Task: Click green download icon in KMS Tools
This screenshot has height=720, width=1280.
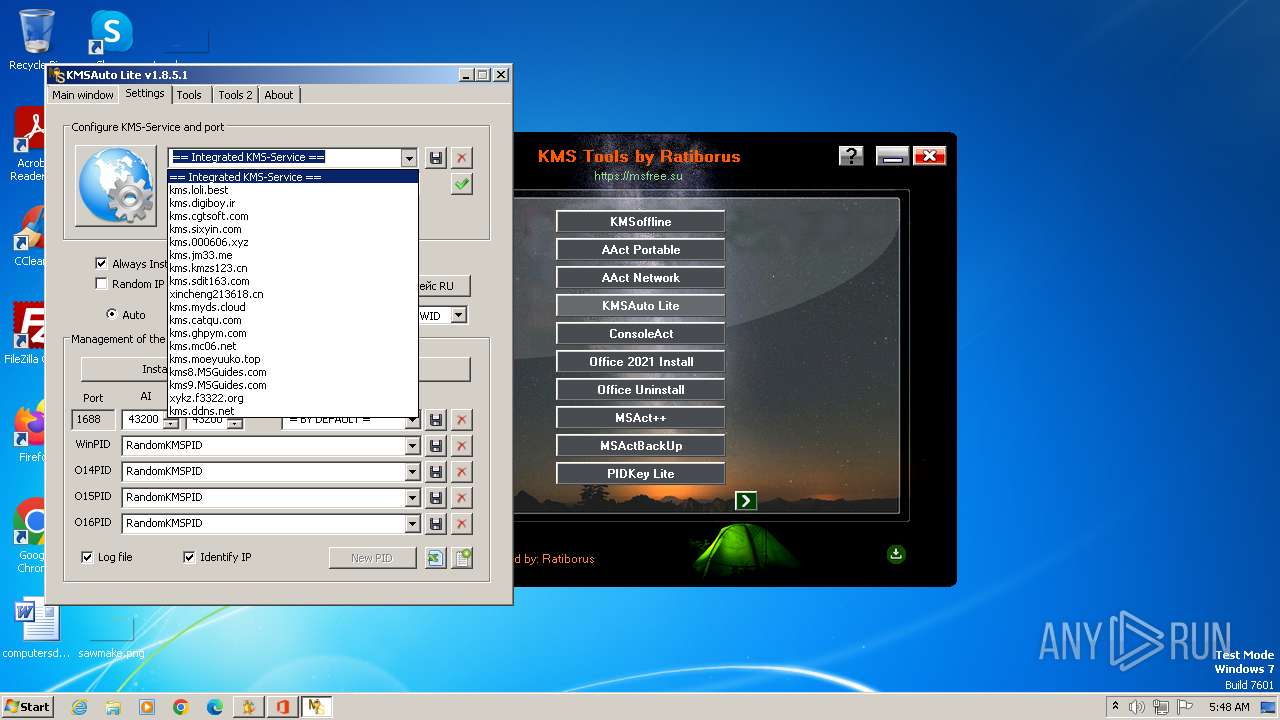Action: click(x=896, y=554)
